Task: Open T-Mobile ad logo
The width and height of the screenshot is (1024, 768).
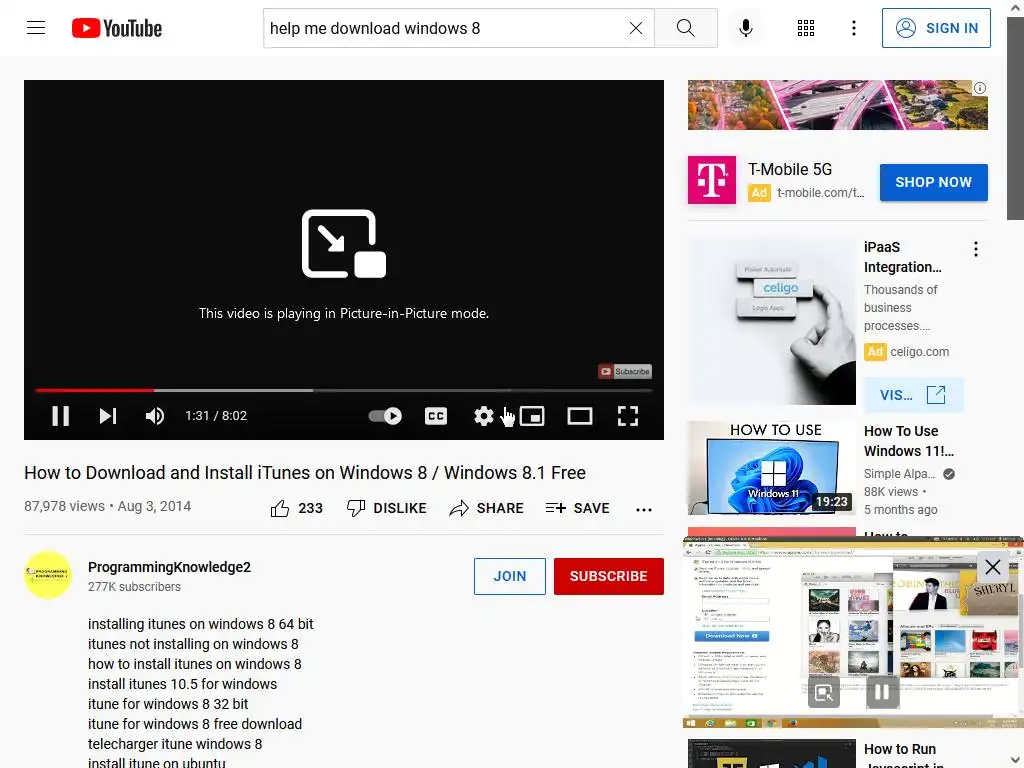Action: click(x=712, y=180)
